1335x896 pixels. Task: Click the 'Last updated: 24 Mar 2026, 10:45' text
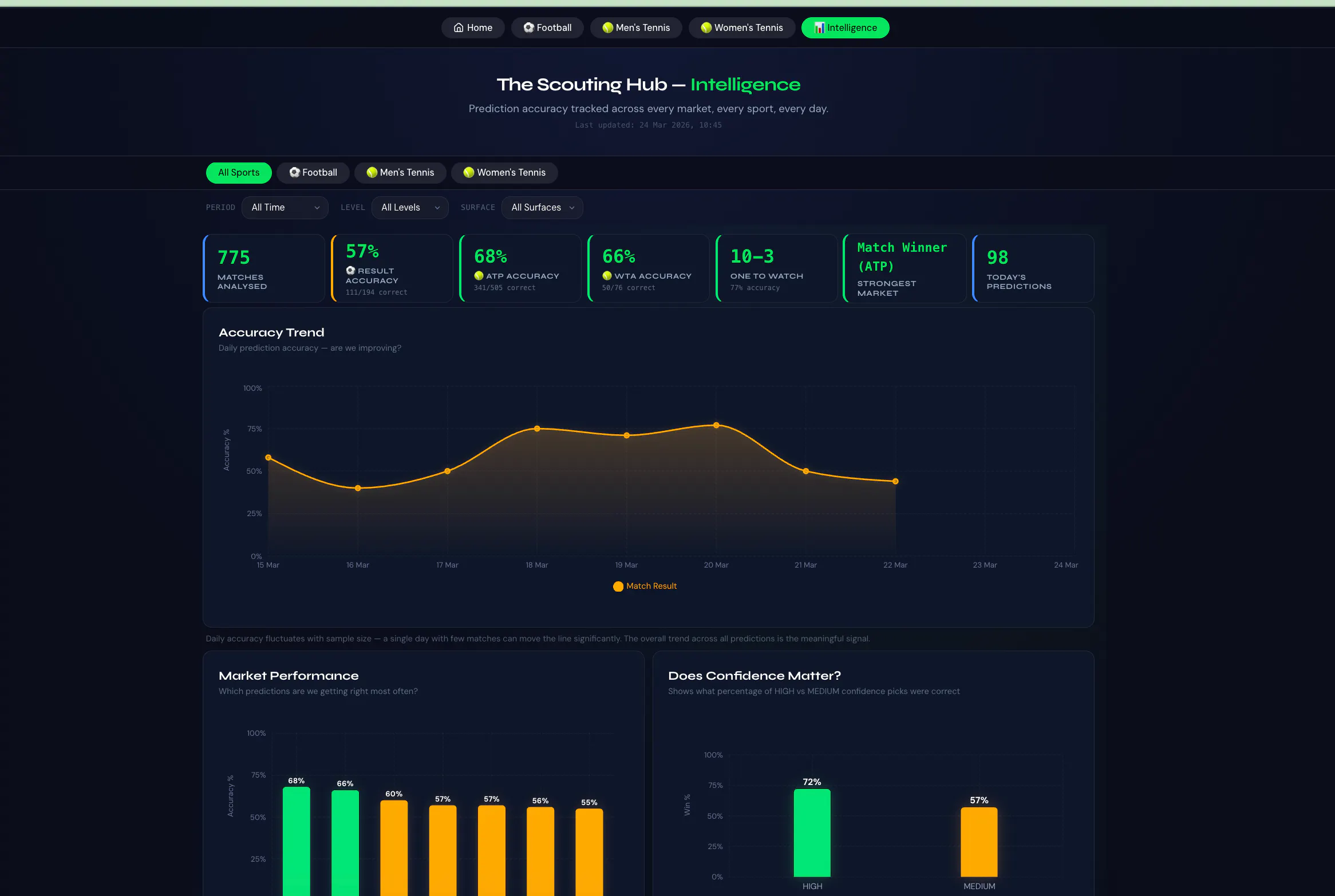[649, 125]
